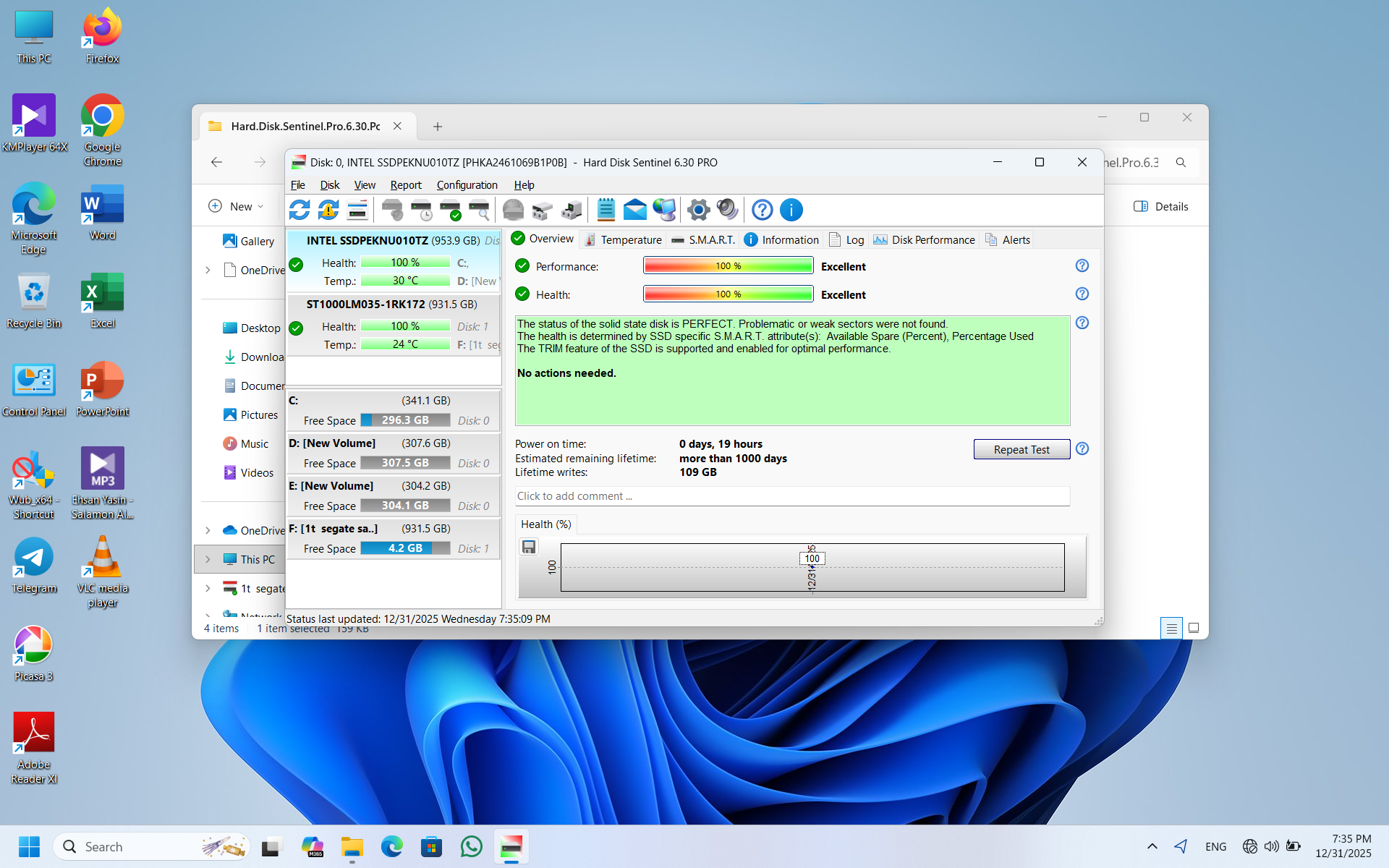
Task: Click the disk with green checkmark test icon
Action: point(450,210)
